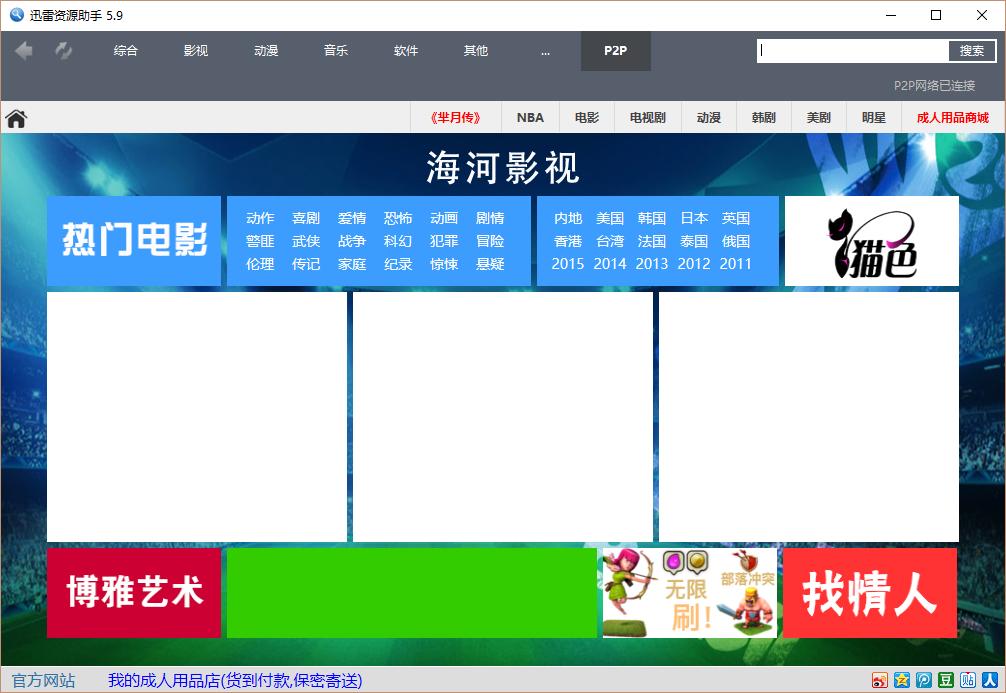Click the Tencent Pengyou share icon
The image size is (1006, 693).
(x=923, y=679)
